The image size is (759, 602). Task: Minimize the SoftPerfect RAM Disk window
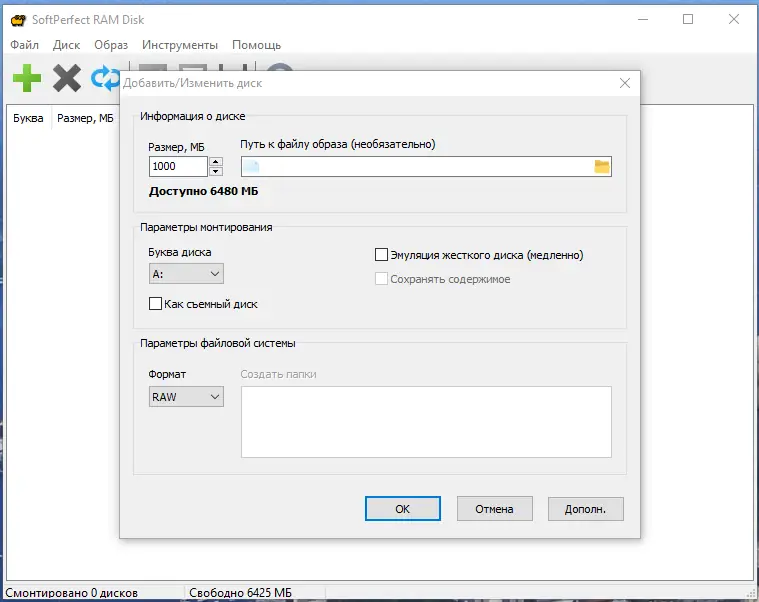coord(643,19)
